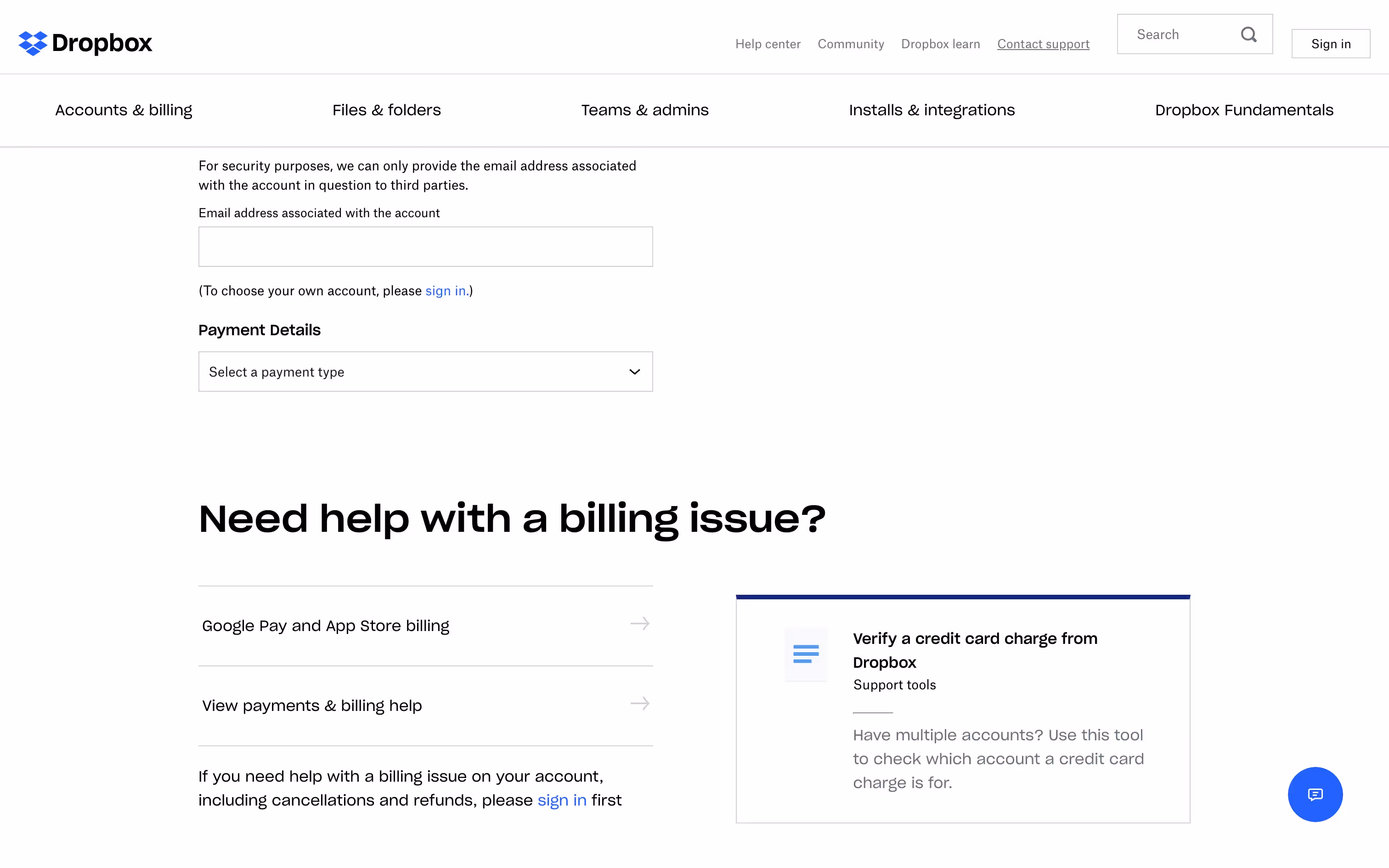Click document icon in credit card card
The width and height of the screenshot is (1389, 868).
coord(806,654)
